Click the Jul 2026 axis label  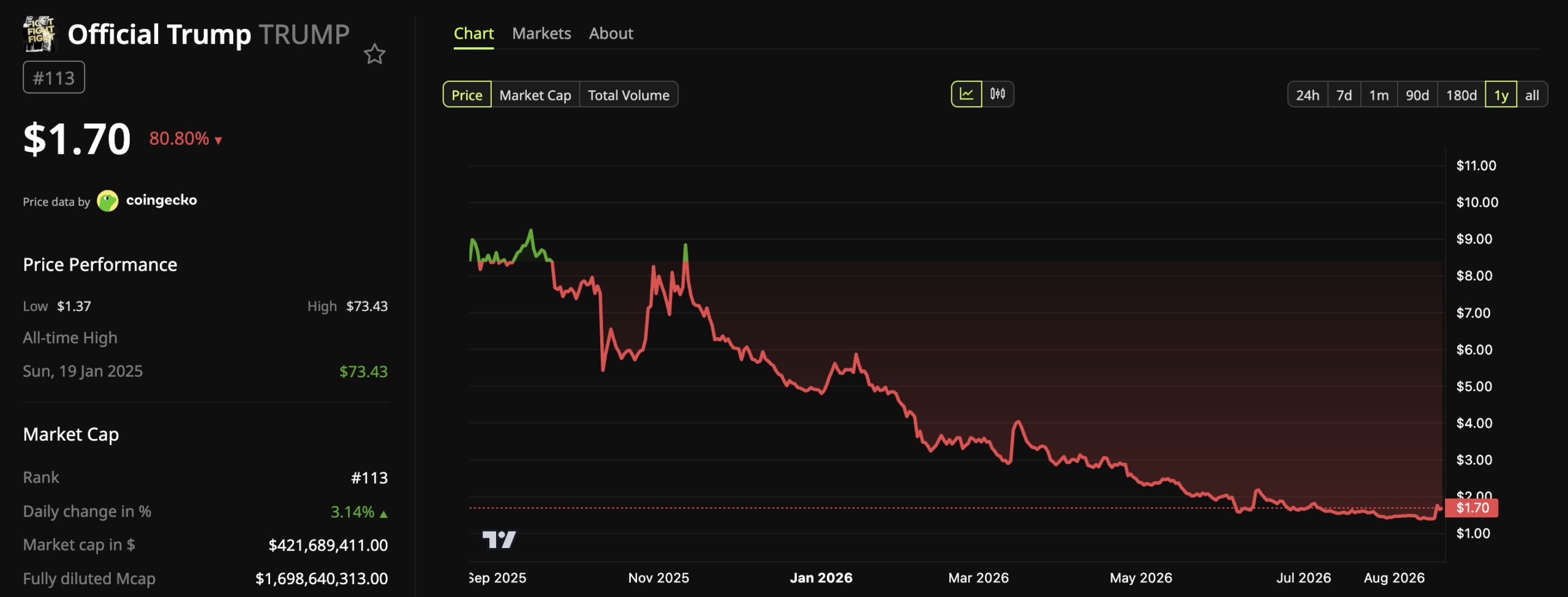(1303, 578)
